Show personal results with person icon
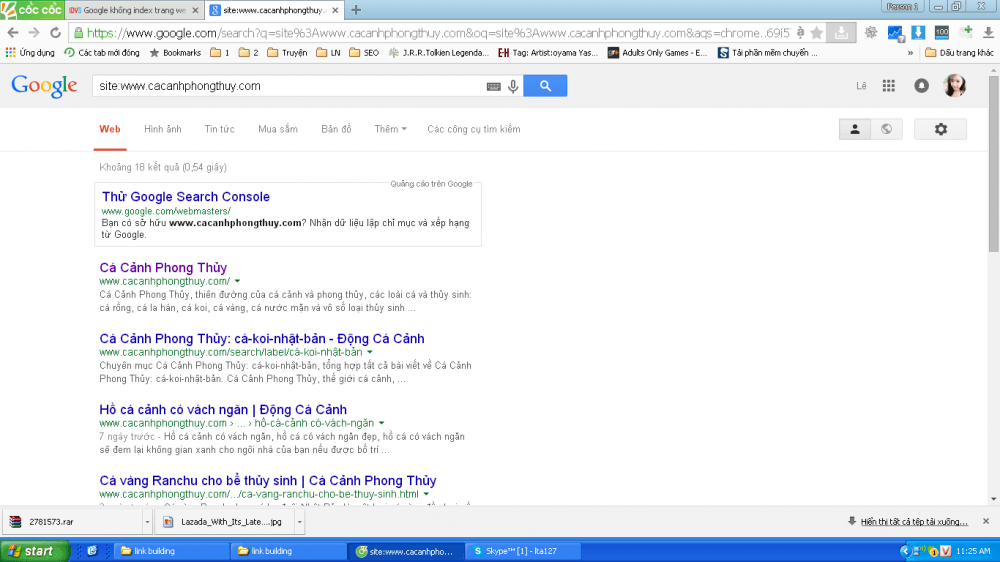This screenshot has width=1000, height=562. pyautogui.click(x=855, y=129)
